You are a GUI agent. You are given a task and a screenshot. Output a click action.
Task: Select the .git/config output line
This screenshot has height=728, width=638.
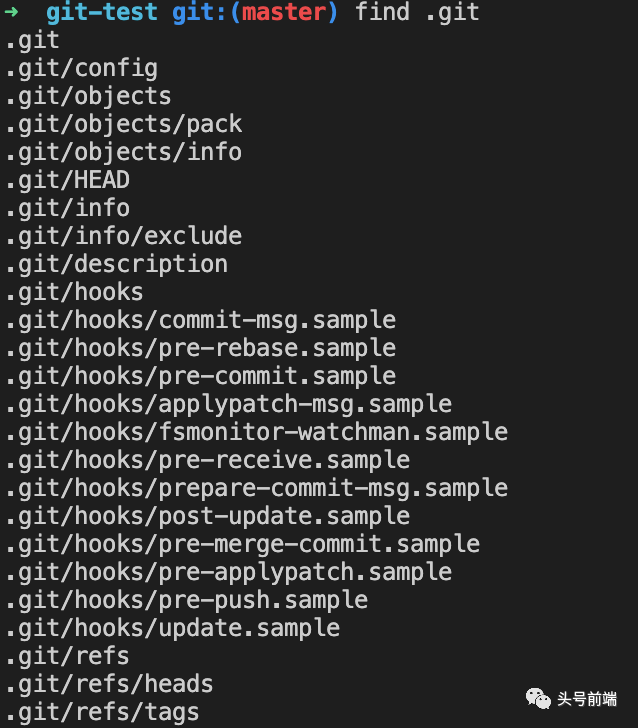82,69
